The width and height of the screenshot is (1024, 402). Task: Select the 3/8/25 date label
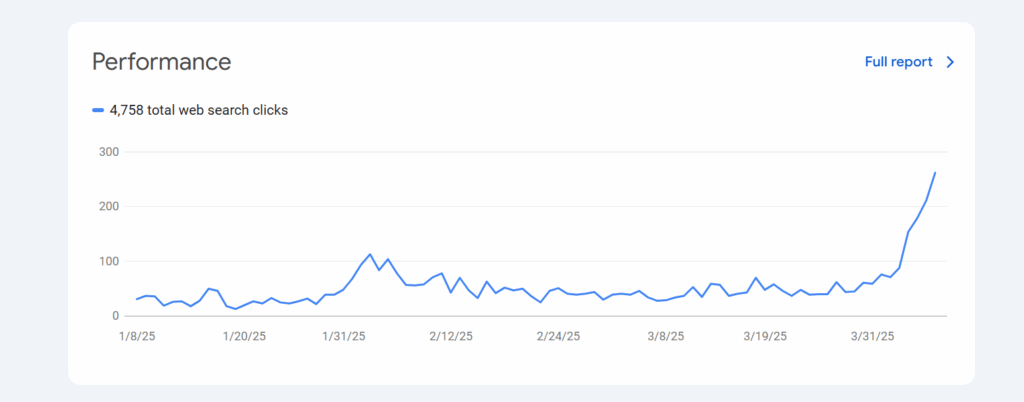point(664,336)
